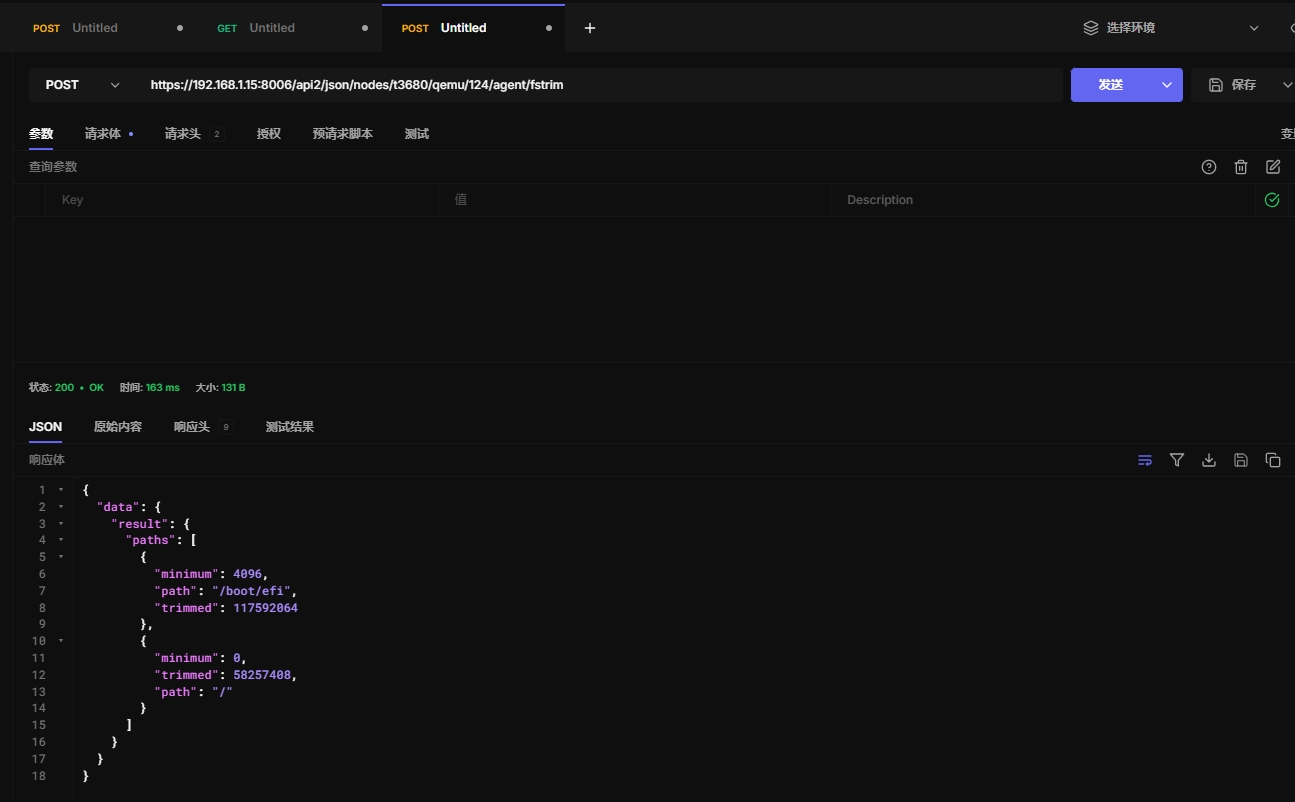The image size is (1295, 802).
Task: Copy the response body to clipboard
Action: [x=1273, y=460]
